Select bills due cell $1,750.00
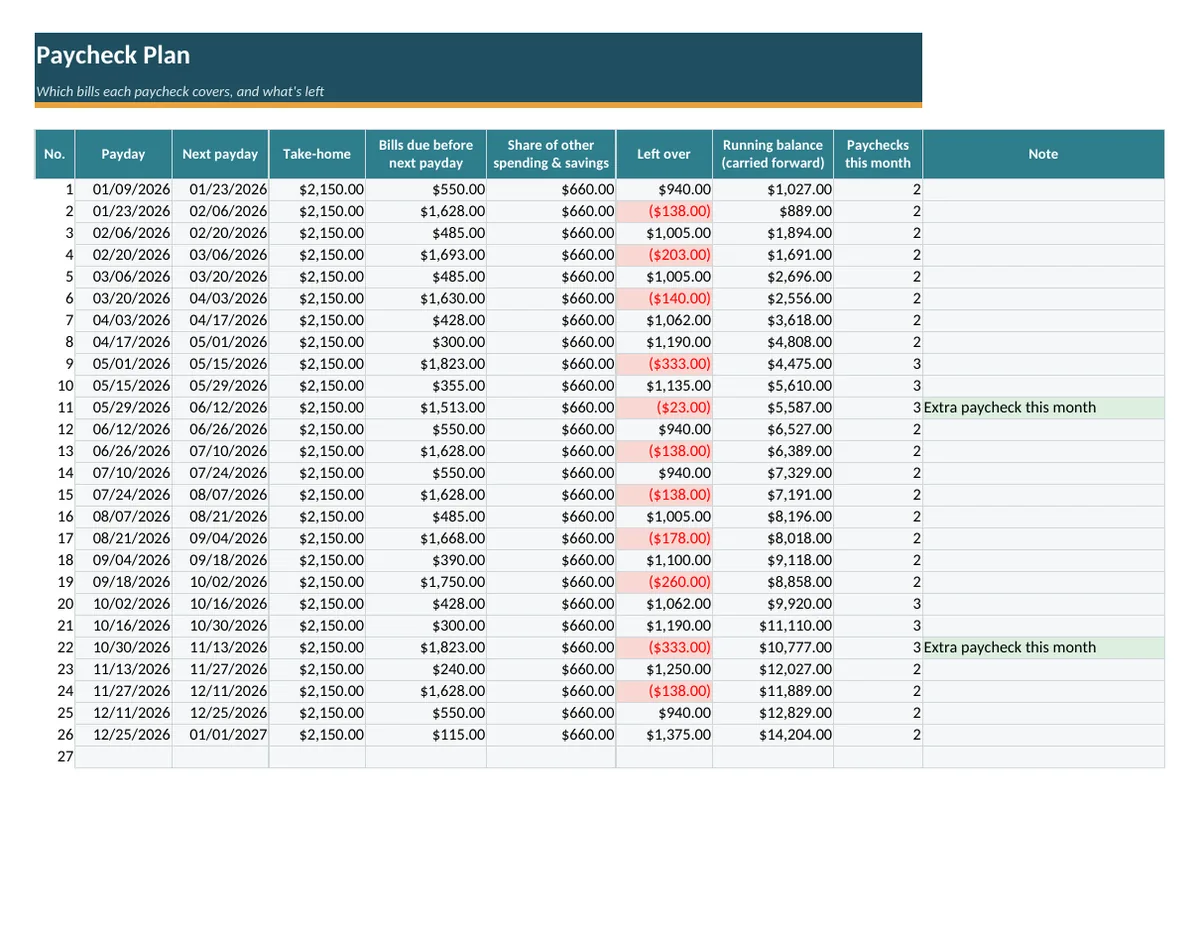Image resolution: width=1200 pixels, height=927 pixels. [426, 582]
